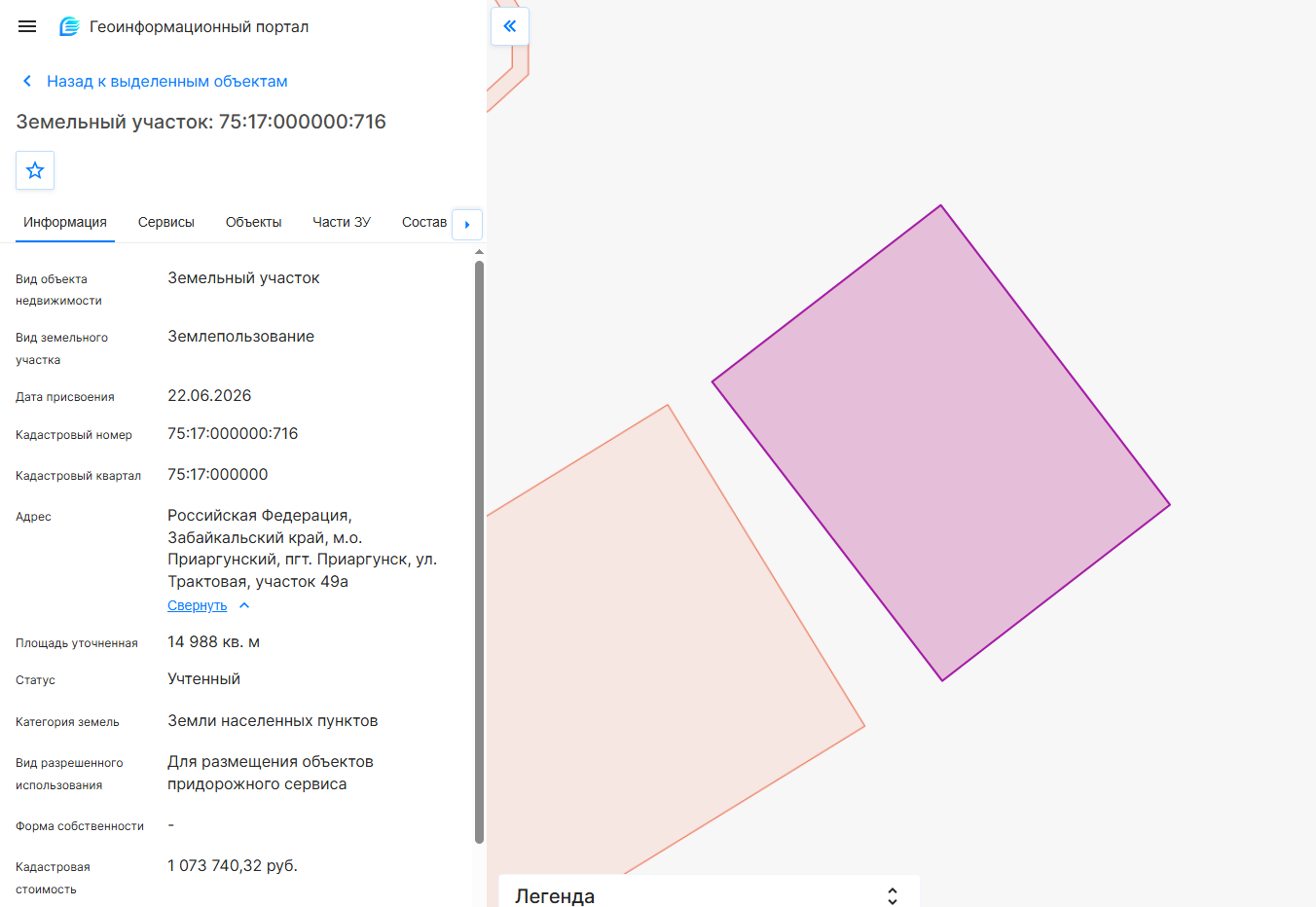The height and width of the screenshot is (907, 1316).
Task: Click the cadastral number 75:17:000000:716 value
Action: (x=233, y=433)
